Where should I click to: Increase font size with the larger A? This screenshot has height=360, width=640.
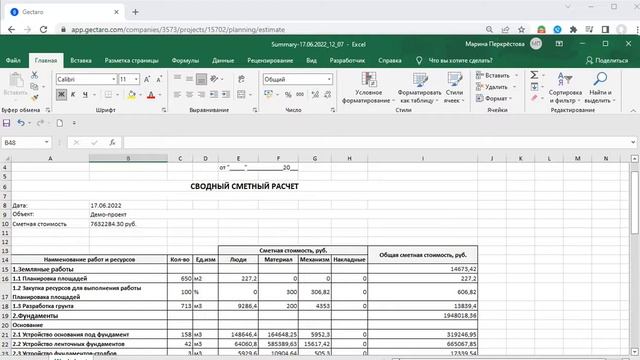pyautogui.click(x=147, y=79)
